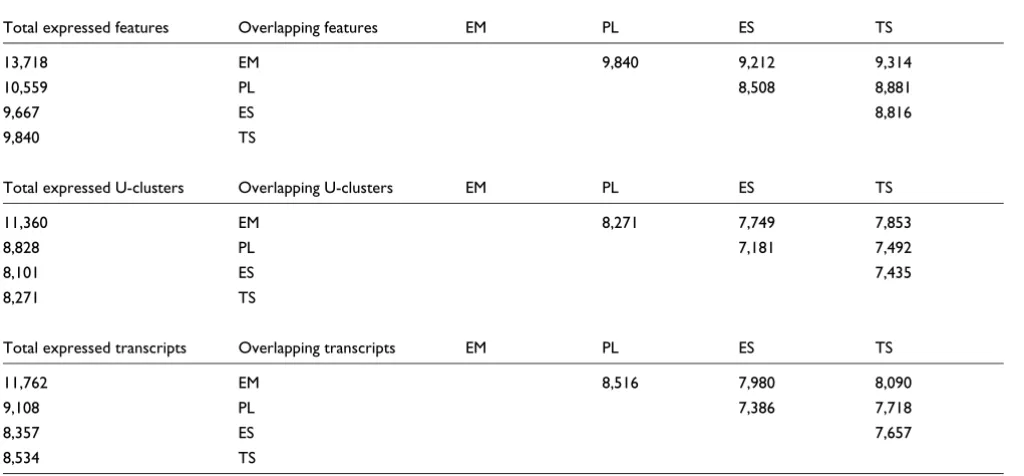Image resolution: width=1024 pixels, height=476 pixels.
Task: Click the 8,516 EM-PL transcripts cell
Action: [x=620, y=383]
